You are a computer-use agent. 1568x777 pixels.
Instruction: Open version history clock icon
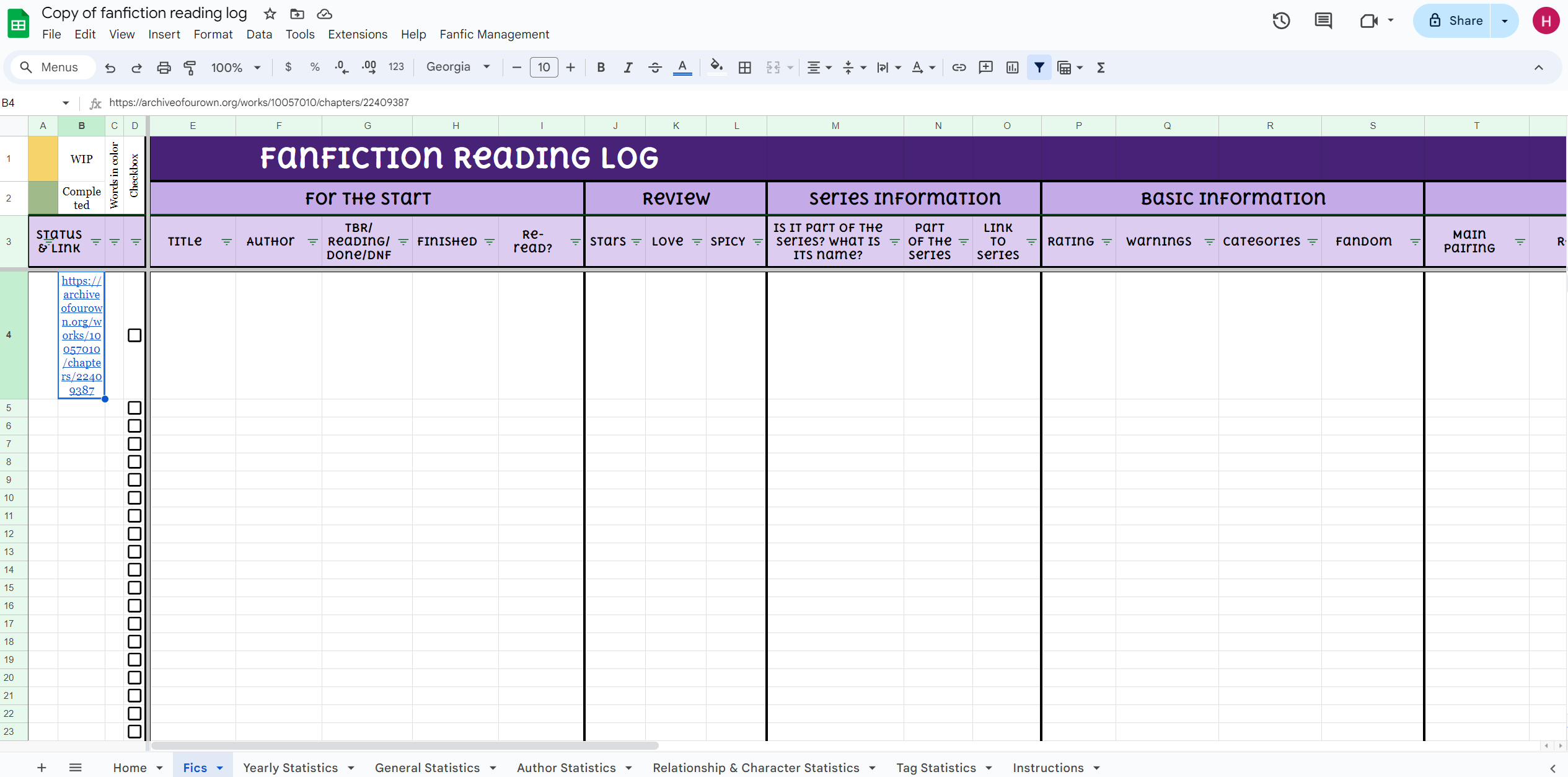(x=1281, y=21)
